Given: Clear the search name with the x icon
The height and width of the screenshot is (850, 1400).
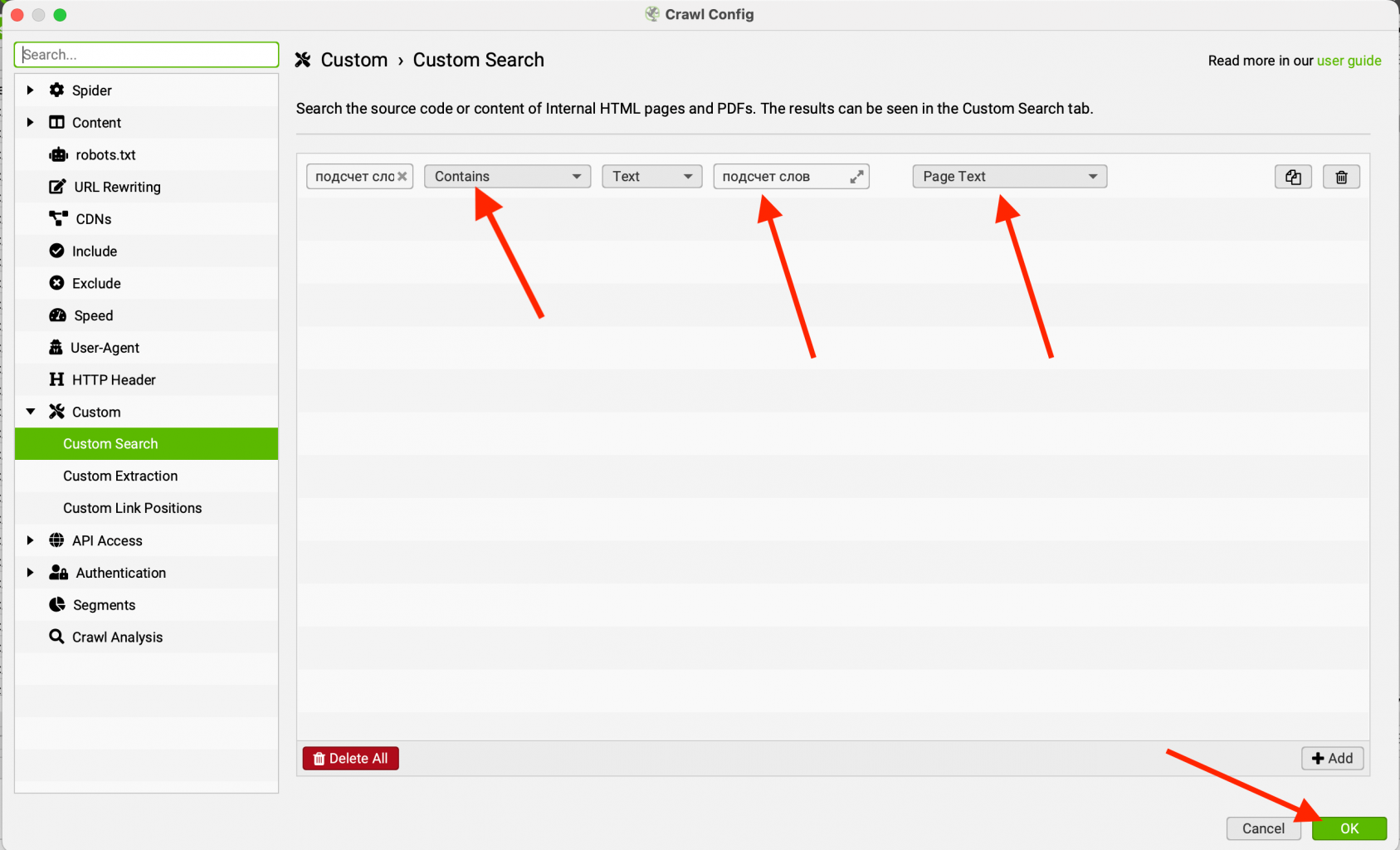Looking at the screenshot, I should 402,176.
